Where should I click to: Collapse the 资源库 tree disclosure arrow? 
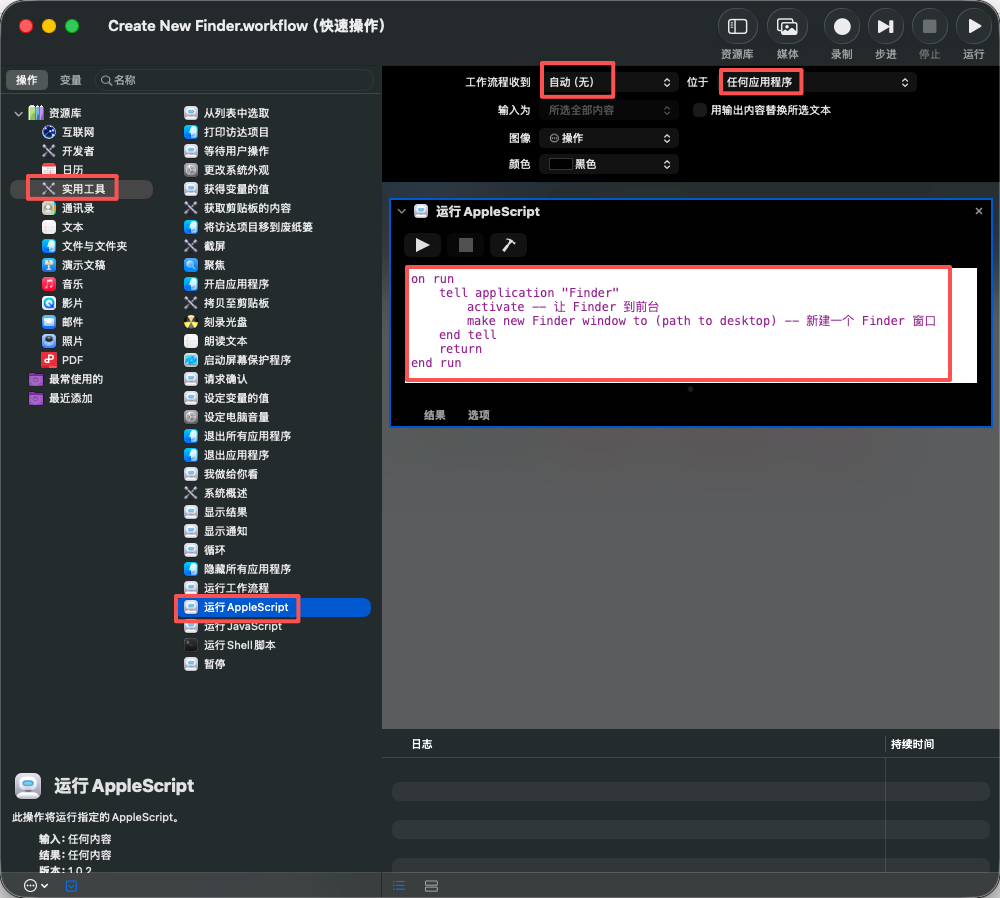point(18,114)
